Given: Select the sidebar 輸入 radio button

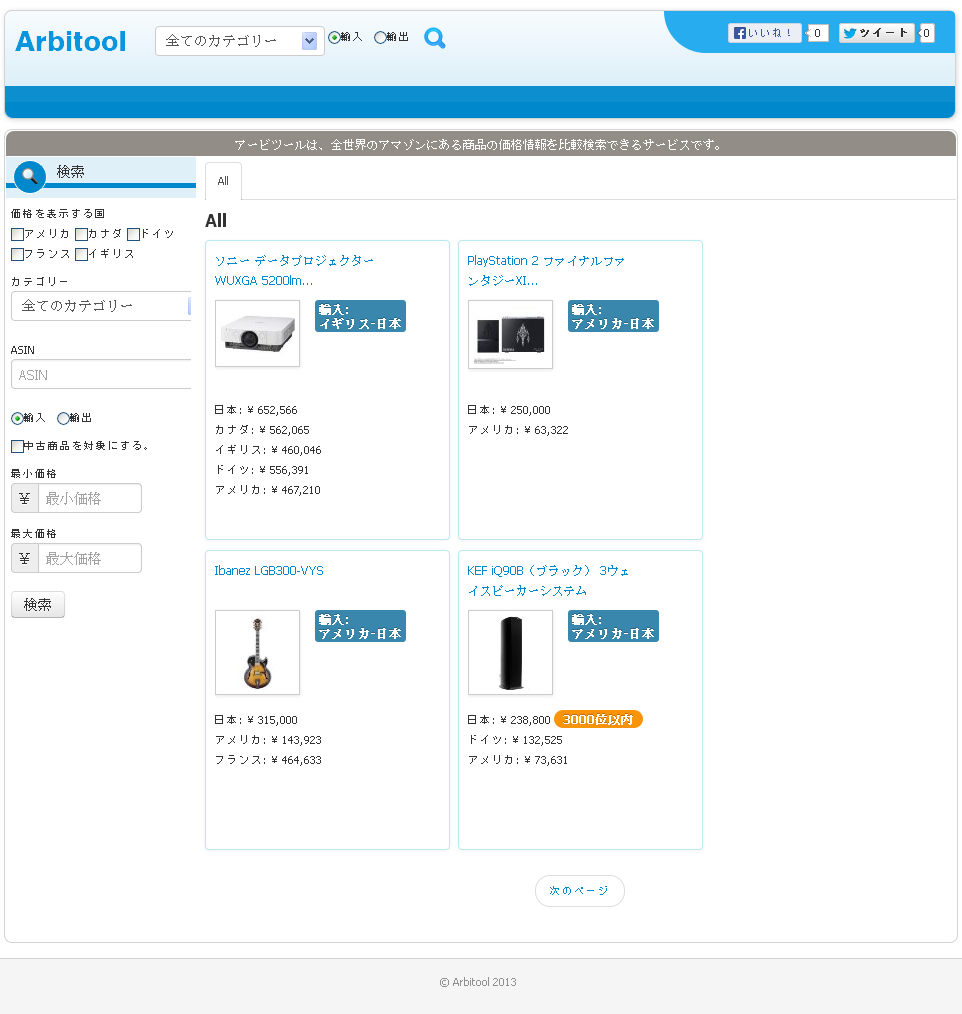Looking at the screenshot, I should pyautogui.click(x=17, y=418).
